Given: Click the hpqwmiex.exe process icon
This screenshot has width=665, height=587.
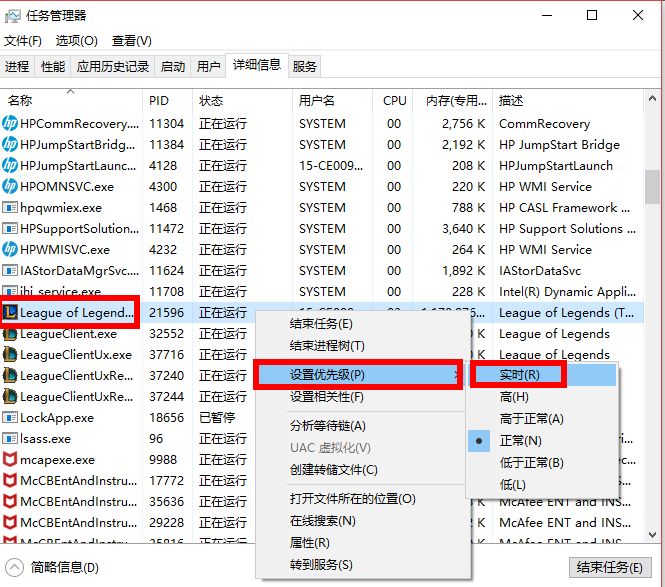Looking at the screenshot, I should tap(10, 207).
